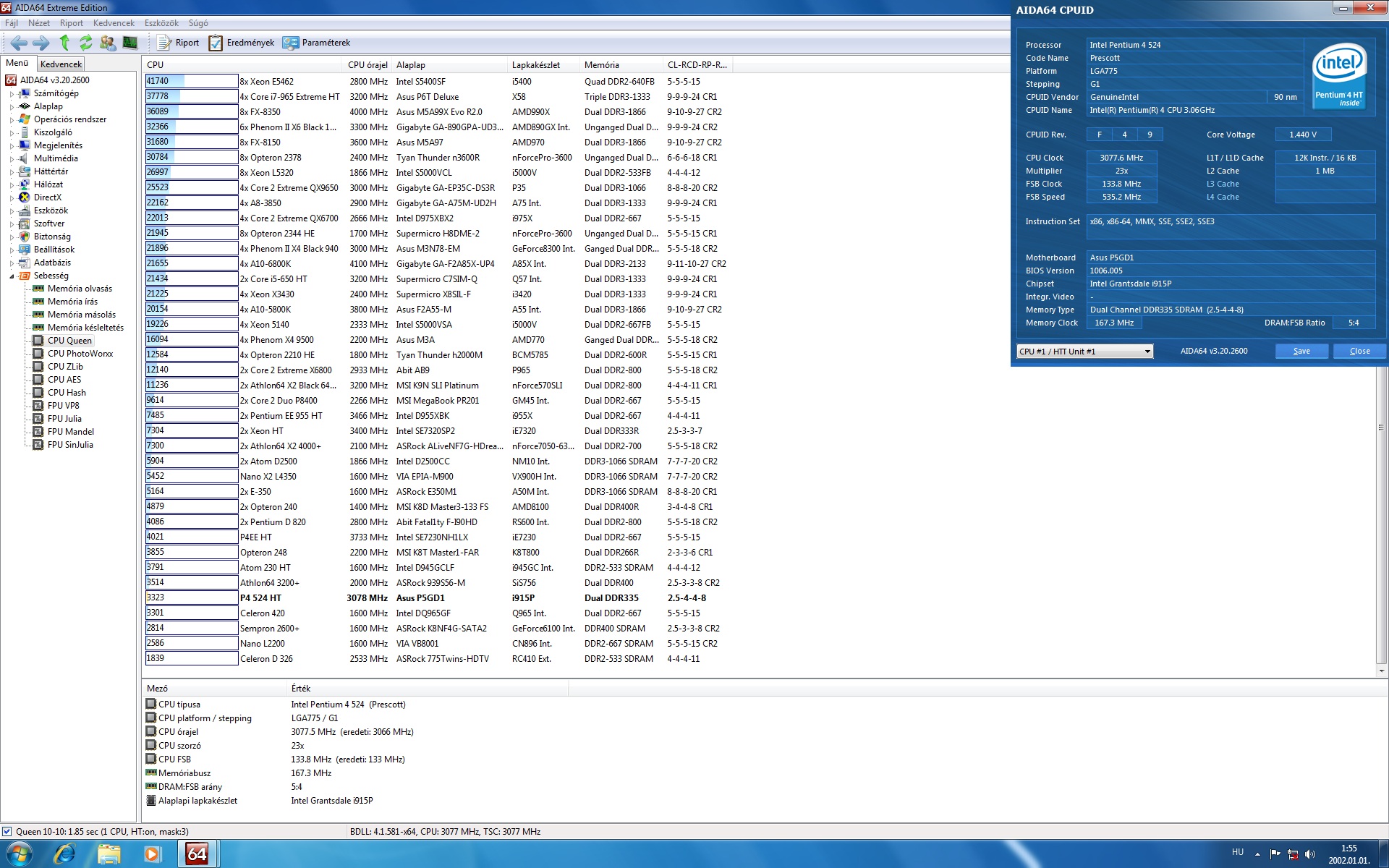
Task: Select Eszközök in the tree
Action: [51, 210]
